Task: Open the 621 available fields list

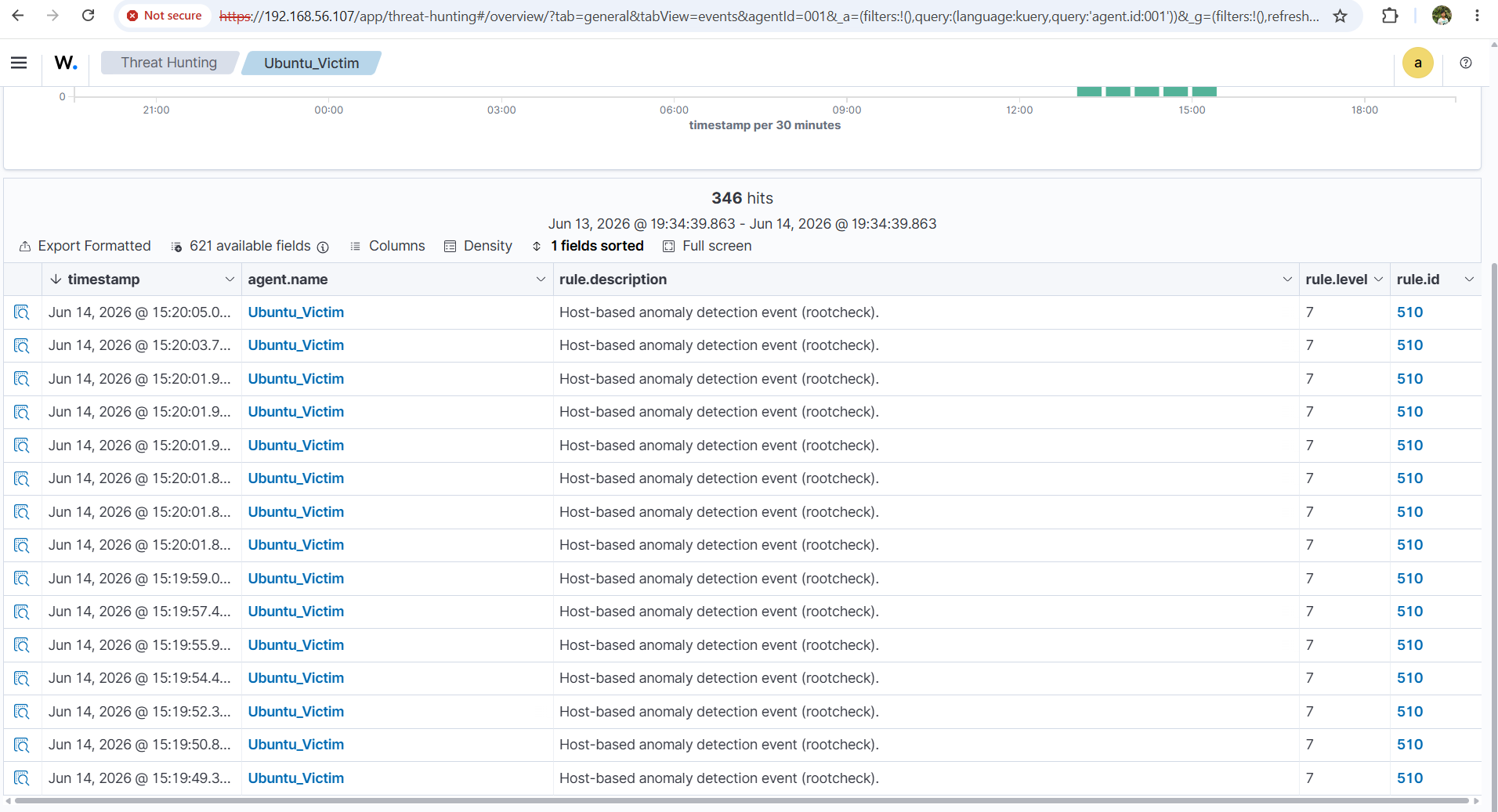Action: click(x=241, y=246)
